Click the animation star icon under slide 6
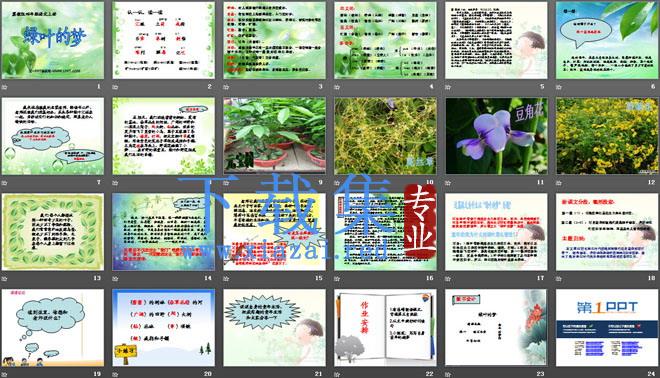This screenshot has width=660, height=378. [559, 87]
